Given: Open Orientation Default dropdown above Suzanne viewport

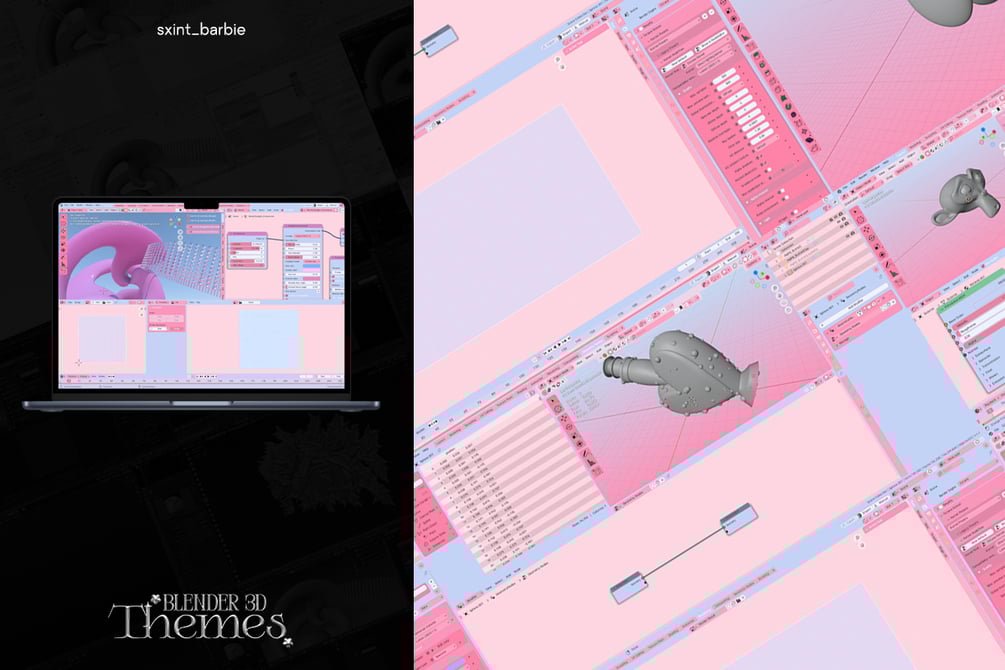Looking at the screenshot, I should click(x=872, y=189).
